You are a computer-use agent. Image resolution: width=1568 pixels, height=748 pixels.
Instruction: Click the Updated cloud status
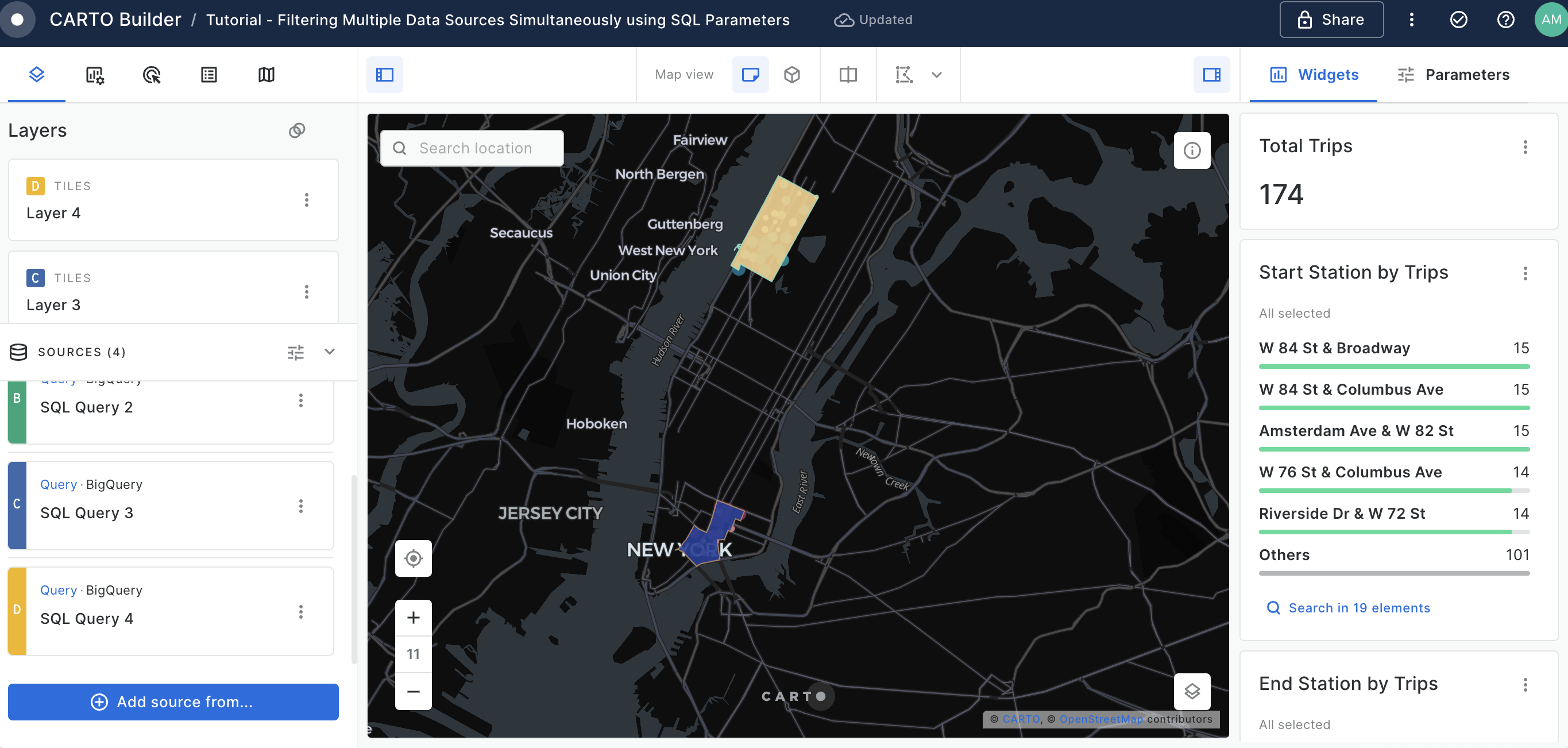pos(873,20)
